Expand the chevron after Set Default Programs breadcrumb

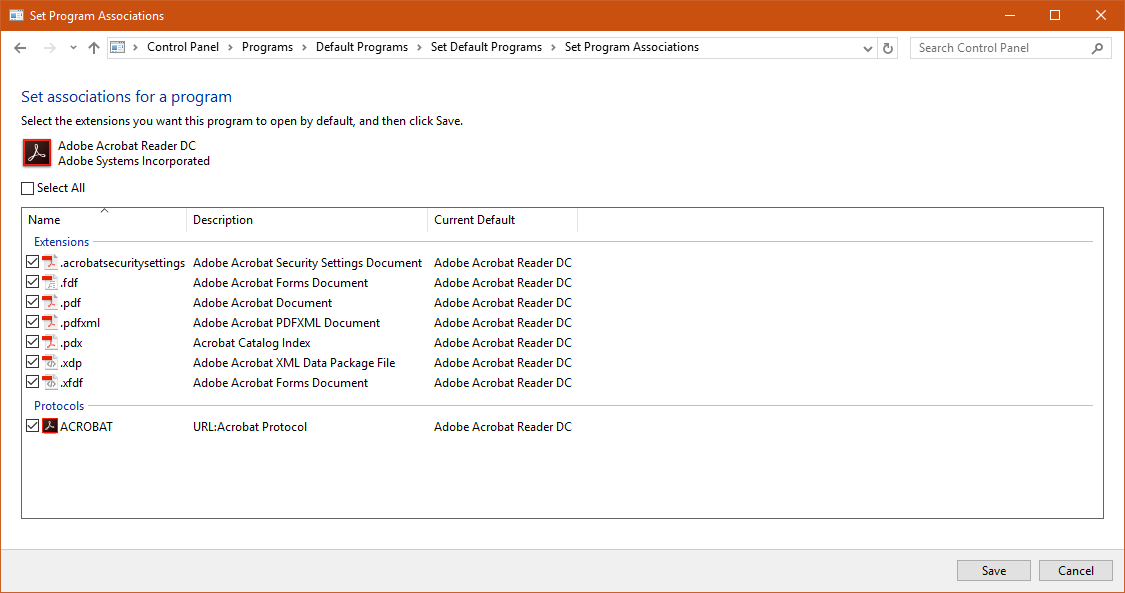(x=553, y=47)
